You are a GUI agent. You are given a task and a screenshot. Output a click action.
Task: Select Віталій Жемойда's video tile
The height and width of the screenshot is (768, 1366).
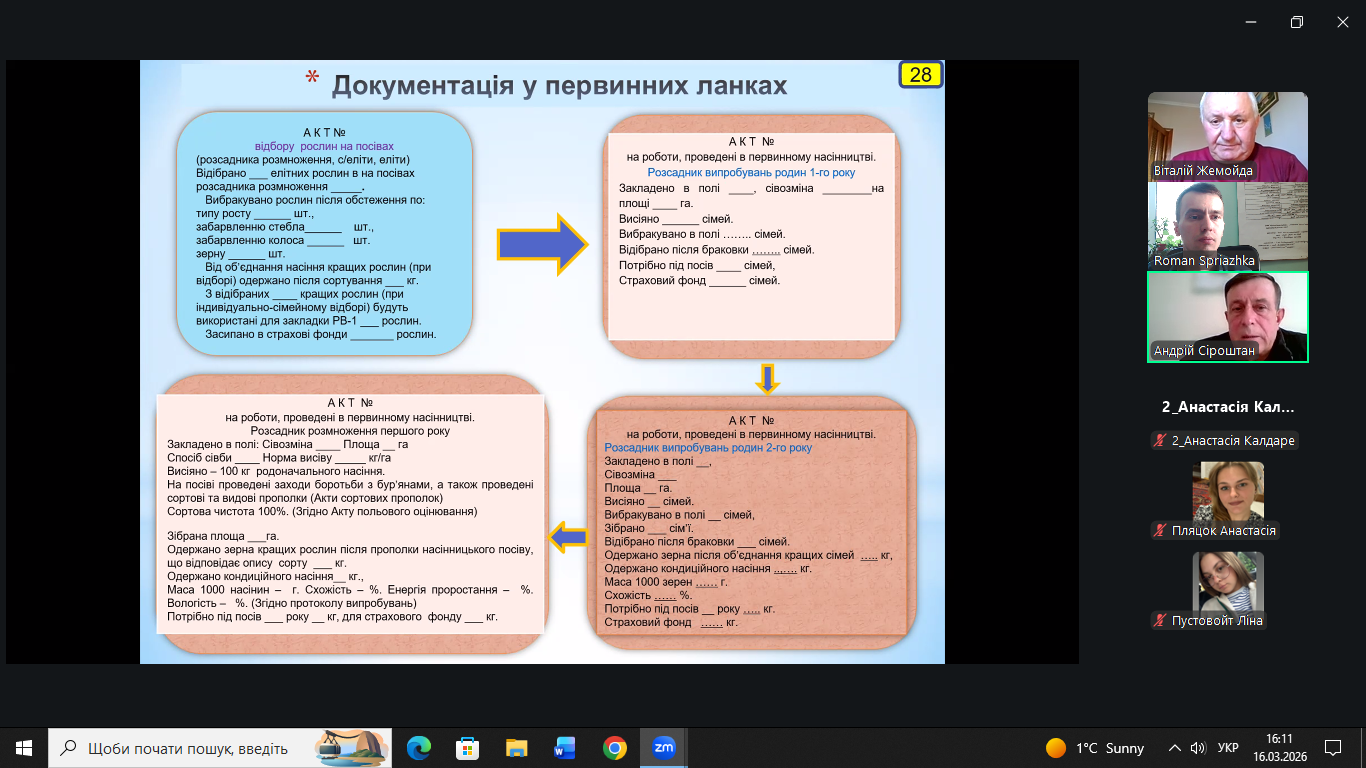pos(1228,136)
